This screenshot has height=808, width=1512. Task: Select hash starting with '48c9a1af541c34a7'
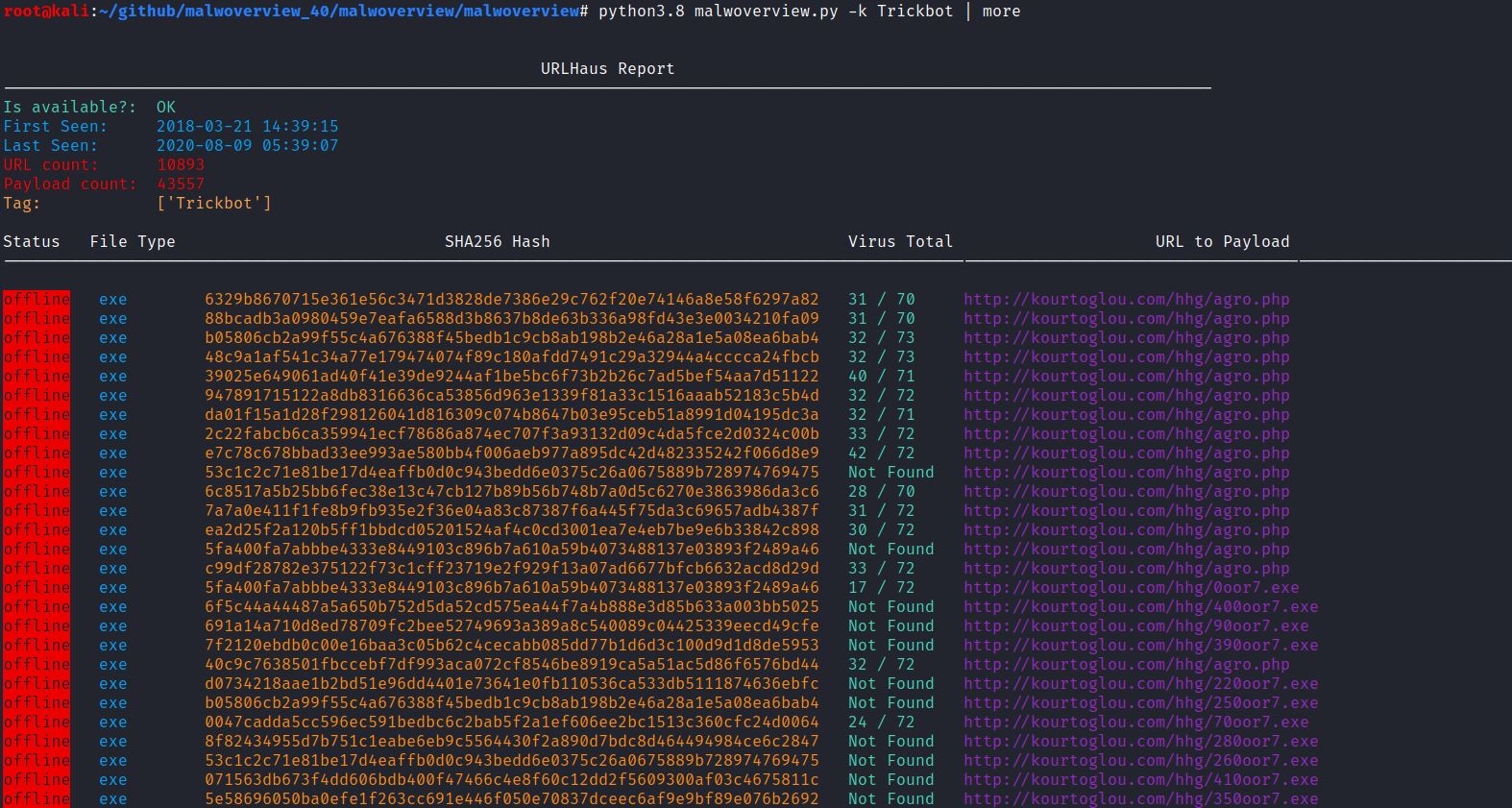tap(511, 357)
